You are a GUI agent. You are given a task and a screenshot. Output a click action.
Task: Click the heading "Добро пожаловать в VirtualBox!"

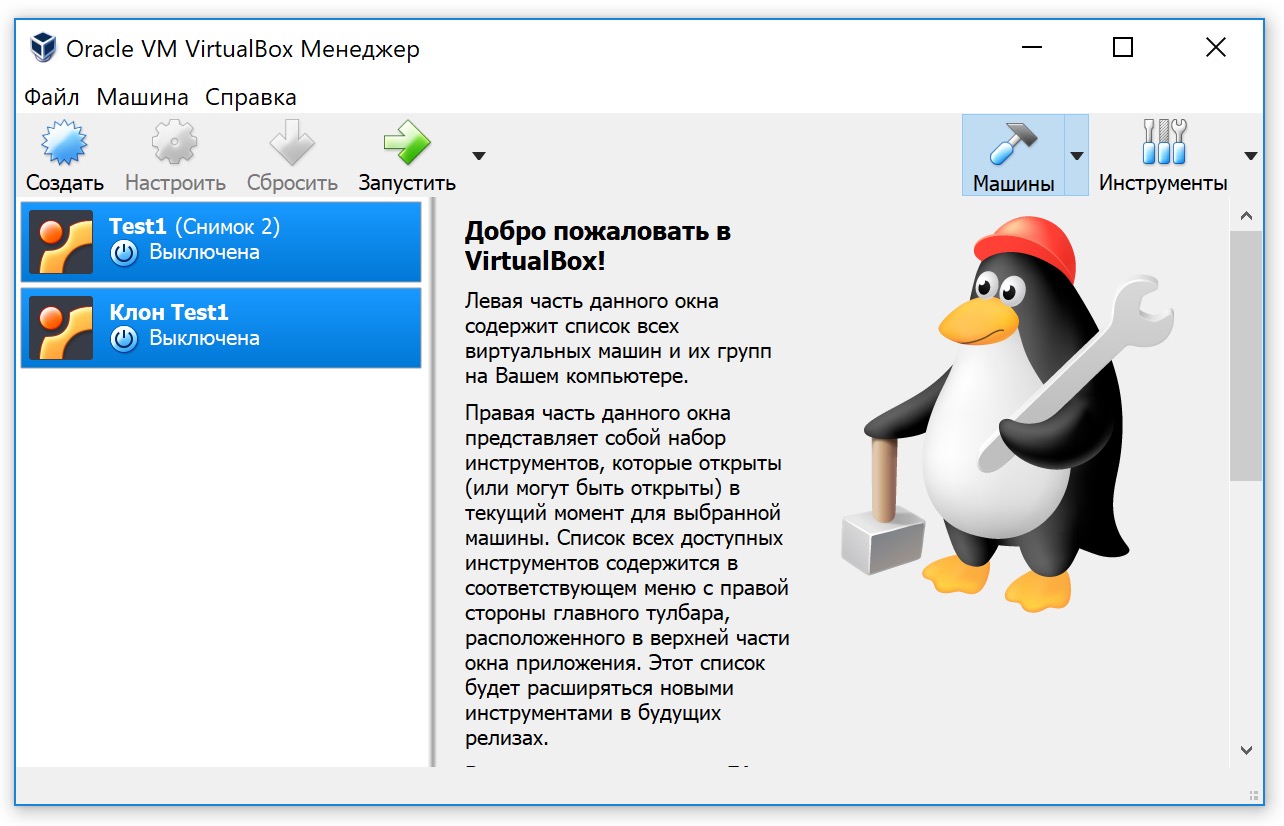598,246
